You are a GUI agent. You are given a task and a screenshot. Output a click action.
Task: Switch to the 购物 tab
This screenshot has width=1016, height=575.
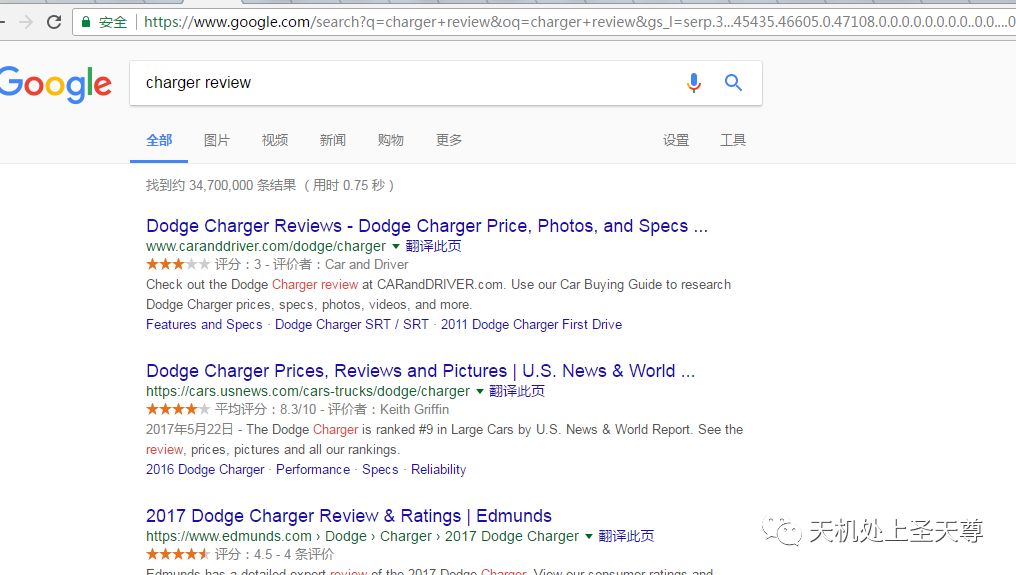pos(391,140)
